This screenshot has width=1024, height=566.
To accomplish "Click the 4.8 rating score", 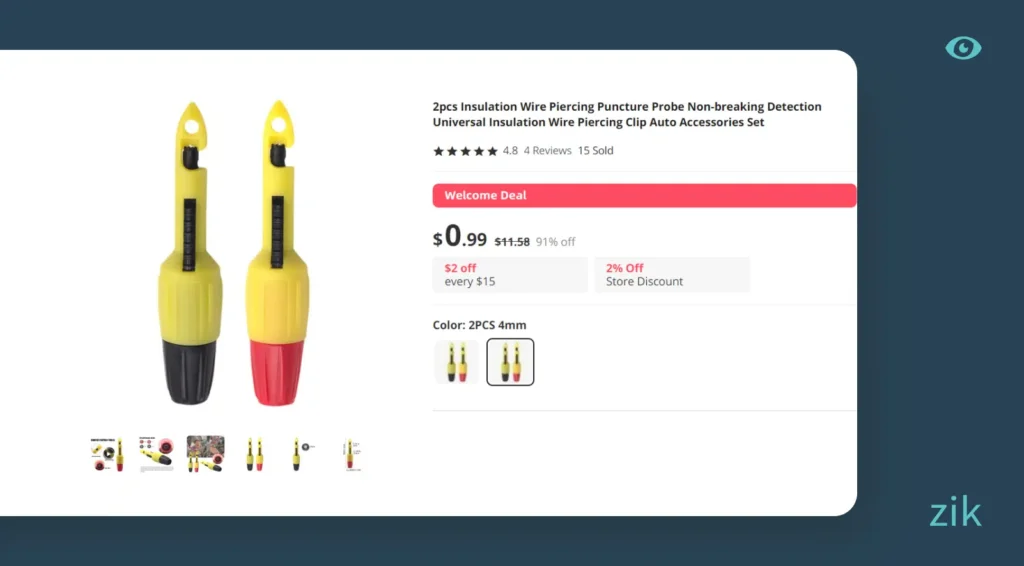I will pos(510,151).
